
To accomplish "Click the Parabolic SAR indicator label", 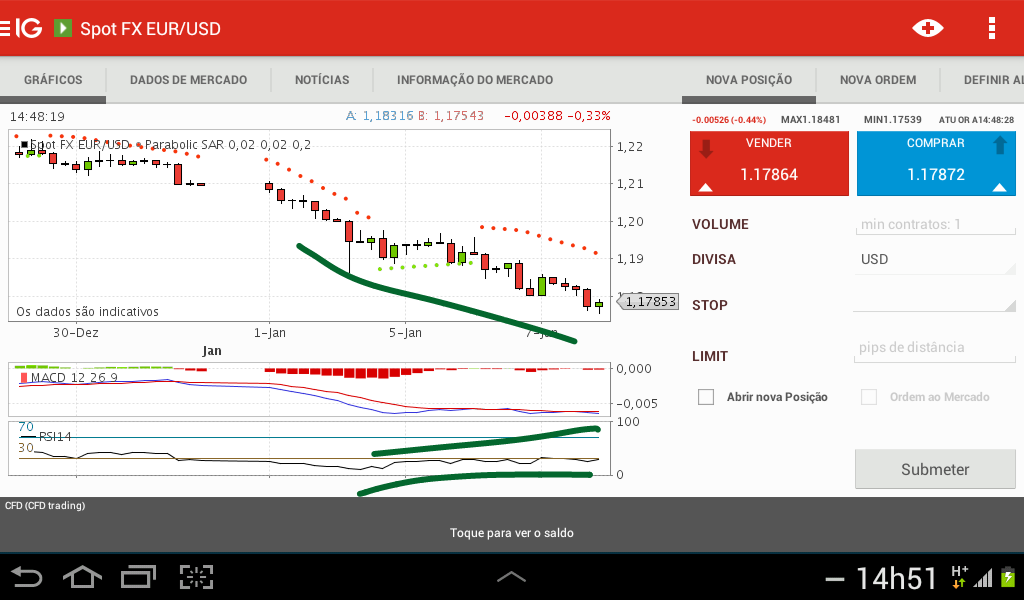I will click(227, 144).
